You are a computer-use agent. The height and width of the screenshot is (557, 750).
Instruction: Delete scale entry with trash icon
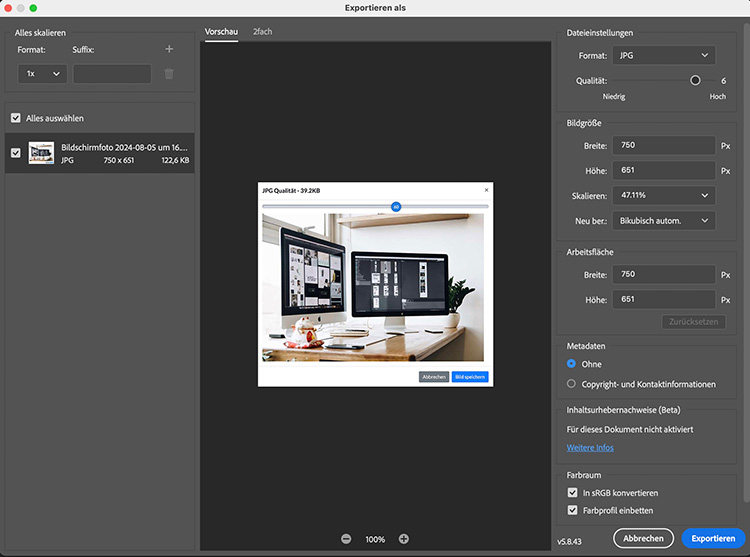[169, 74]
